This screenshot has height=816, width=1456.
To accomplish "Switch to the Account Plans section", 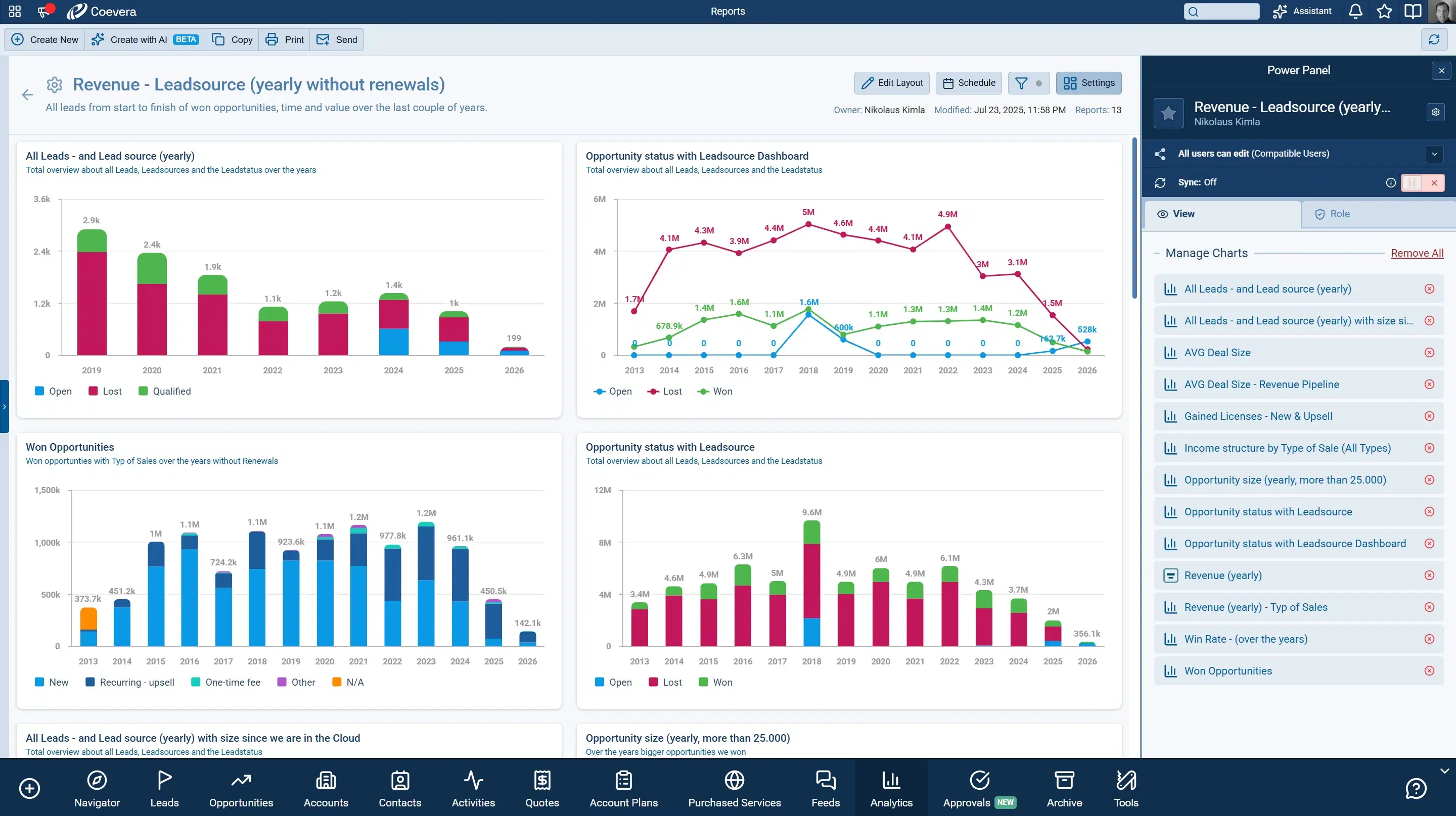I will [x=624, y=788].
